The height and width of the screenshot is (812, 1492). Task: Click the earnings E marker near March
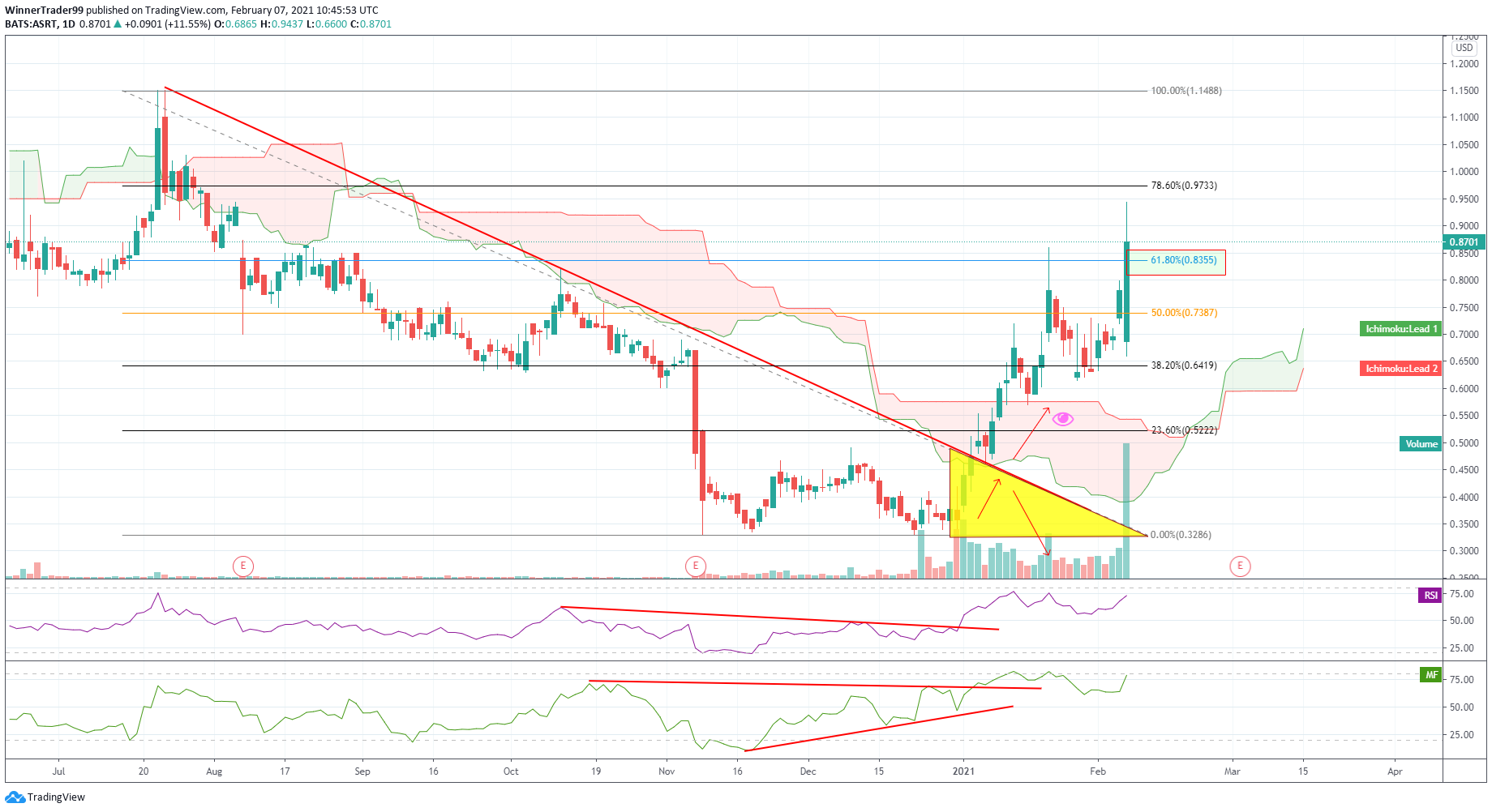tap(1239, 566)
